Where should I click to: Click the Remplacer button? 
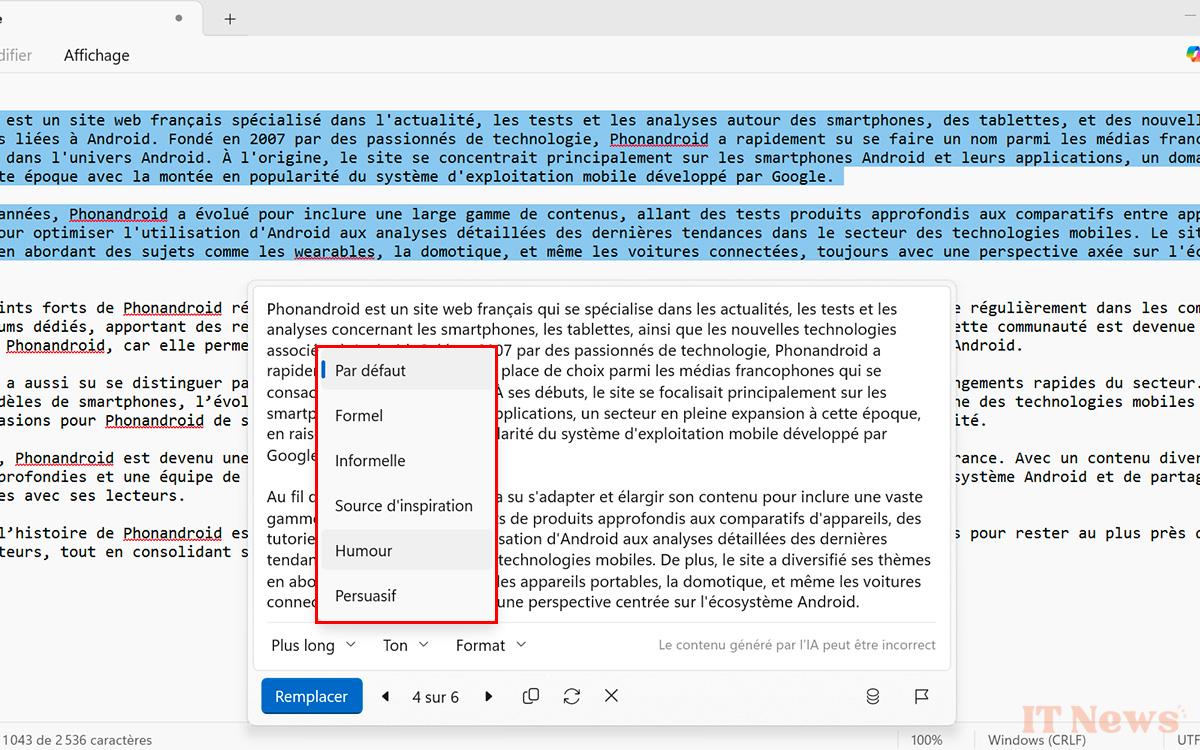pos(312,696)
